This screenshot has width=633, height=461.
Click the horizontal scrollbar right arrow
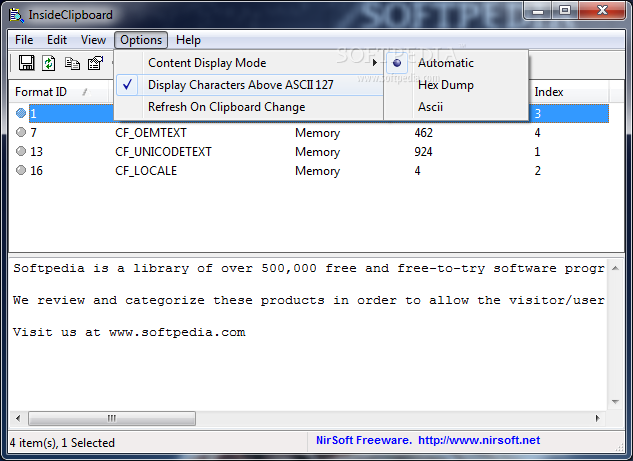[597, 418]
